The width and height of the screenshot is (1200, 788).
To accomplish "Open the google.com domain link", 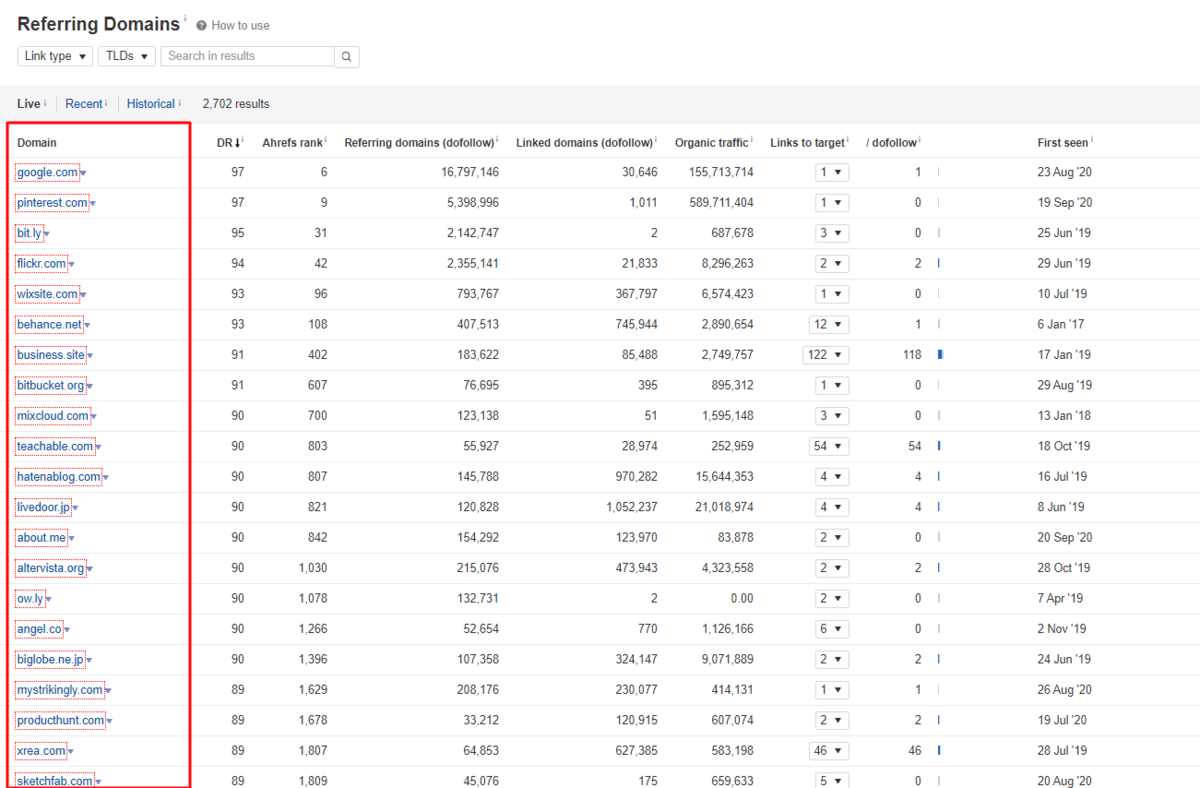I will (47, 173).
